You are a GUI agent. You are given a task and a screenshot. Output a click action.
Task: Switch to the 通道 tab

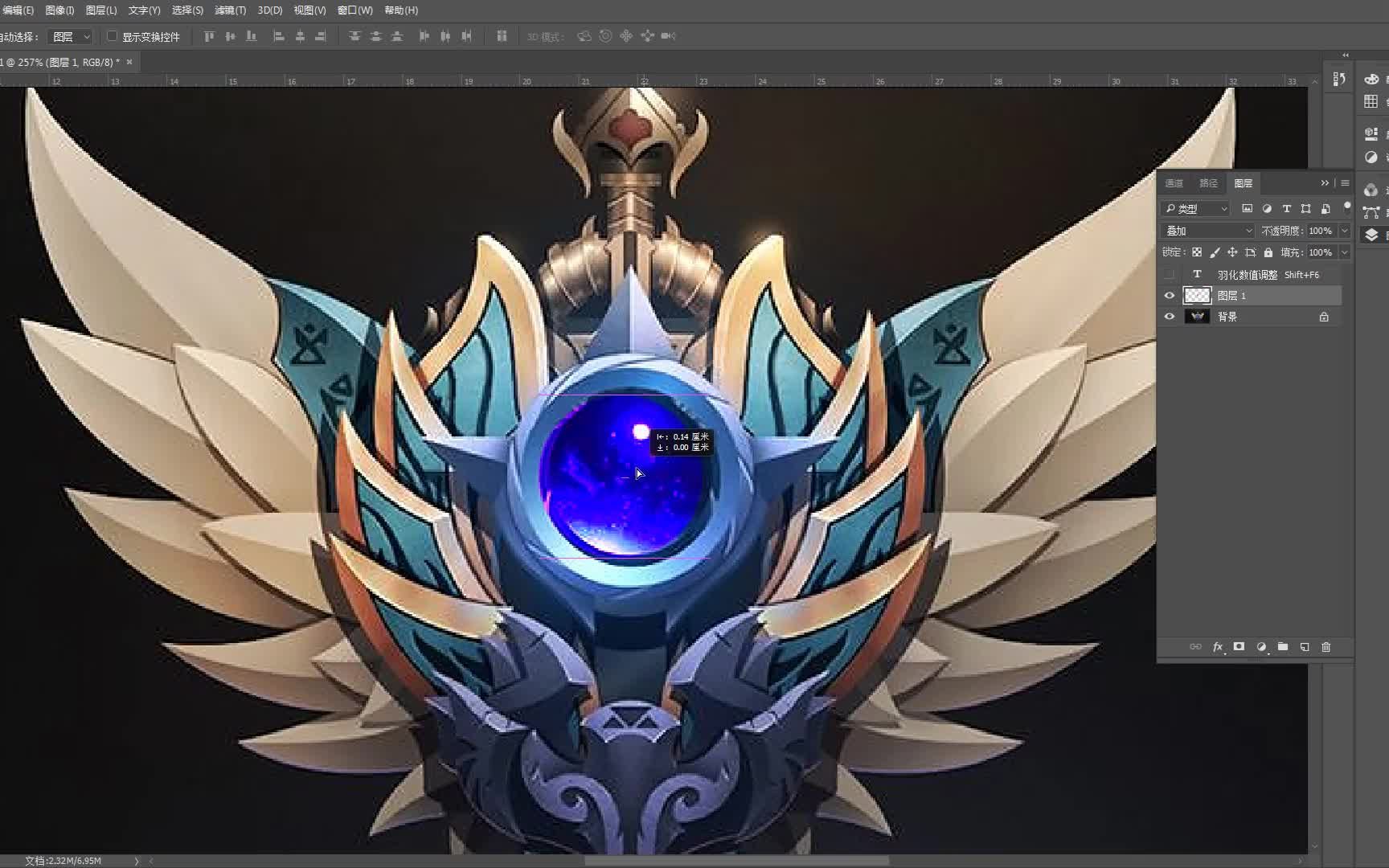point(1174,183)
